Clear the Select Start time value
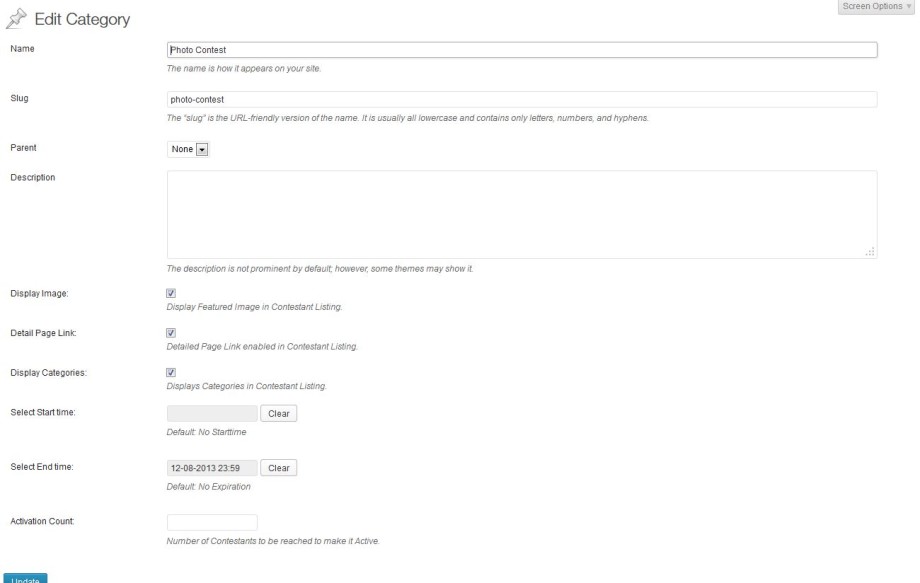Viewport: 920px width, 583px height. tap(279, 413)
